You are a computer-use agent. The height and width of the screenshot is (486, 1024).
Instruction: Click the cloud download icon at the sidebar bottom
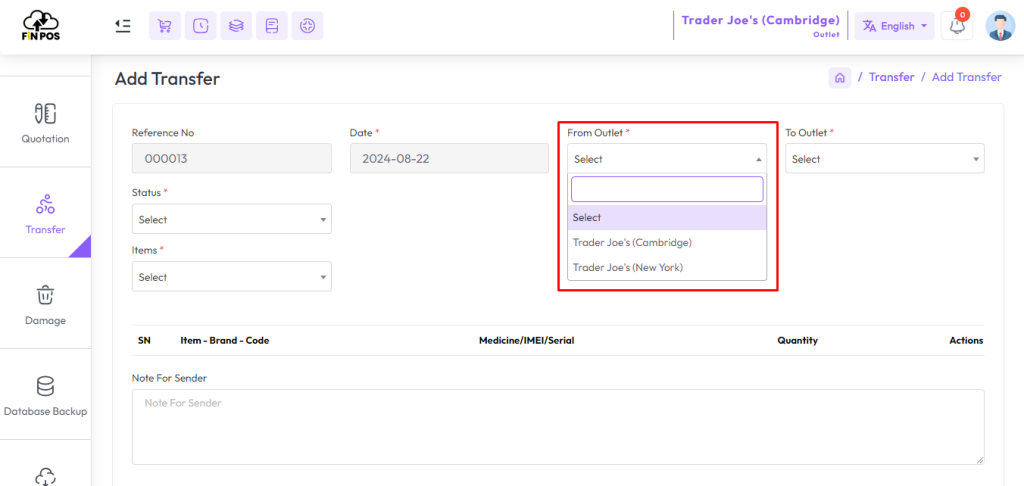[x=45, y=477]
